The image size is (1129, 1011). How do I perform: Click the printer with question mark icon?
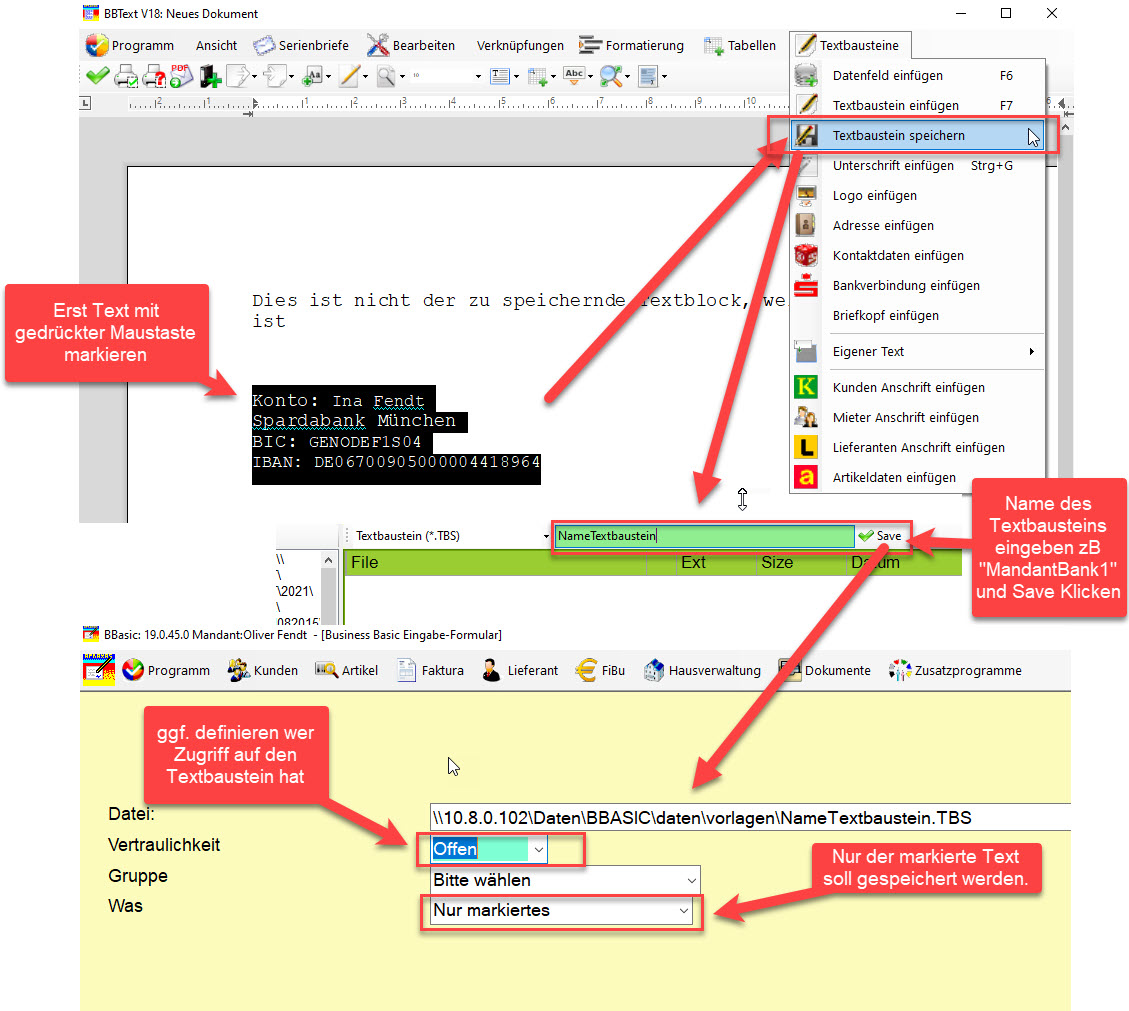[x=154, y=76]
